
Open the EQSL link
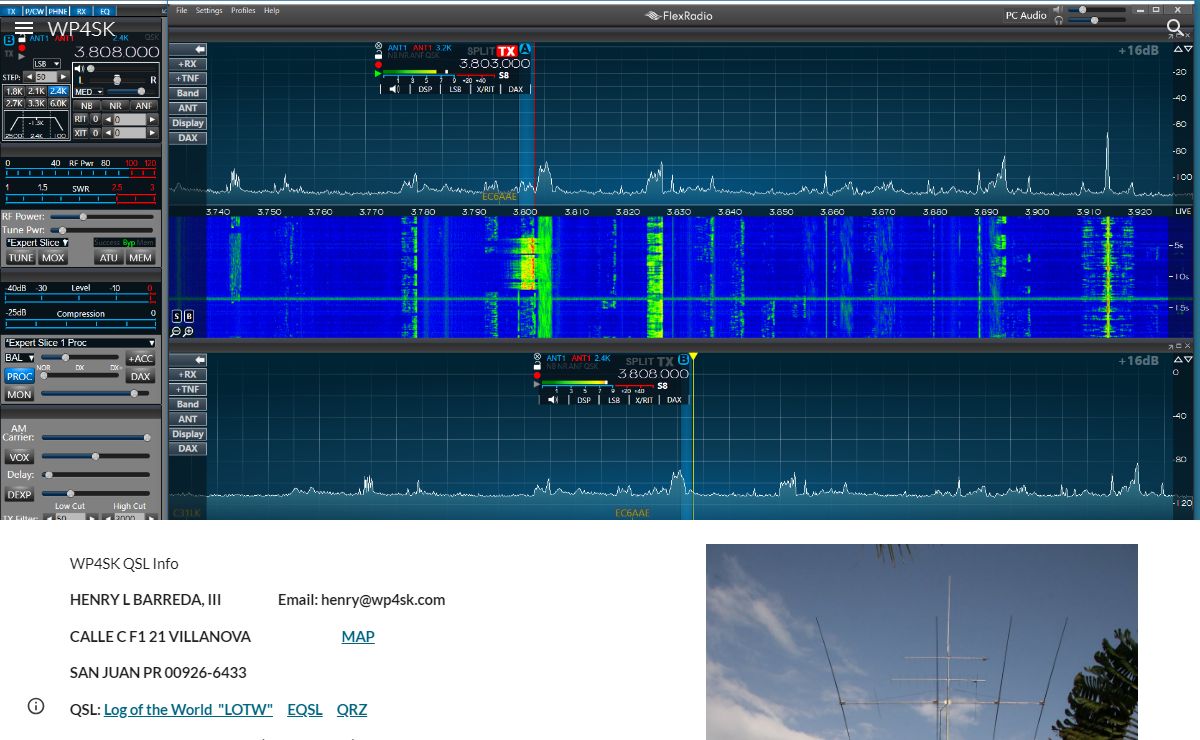[305, 709]
